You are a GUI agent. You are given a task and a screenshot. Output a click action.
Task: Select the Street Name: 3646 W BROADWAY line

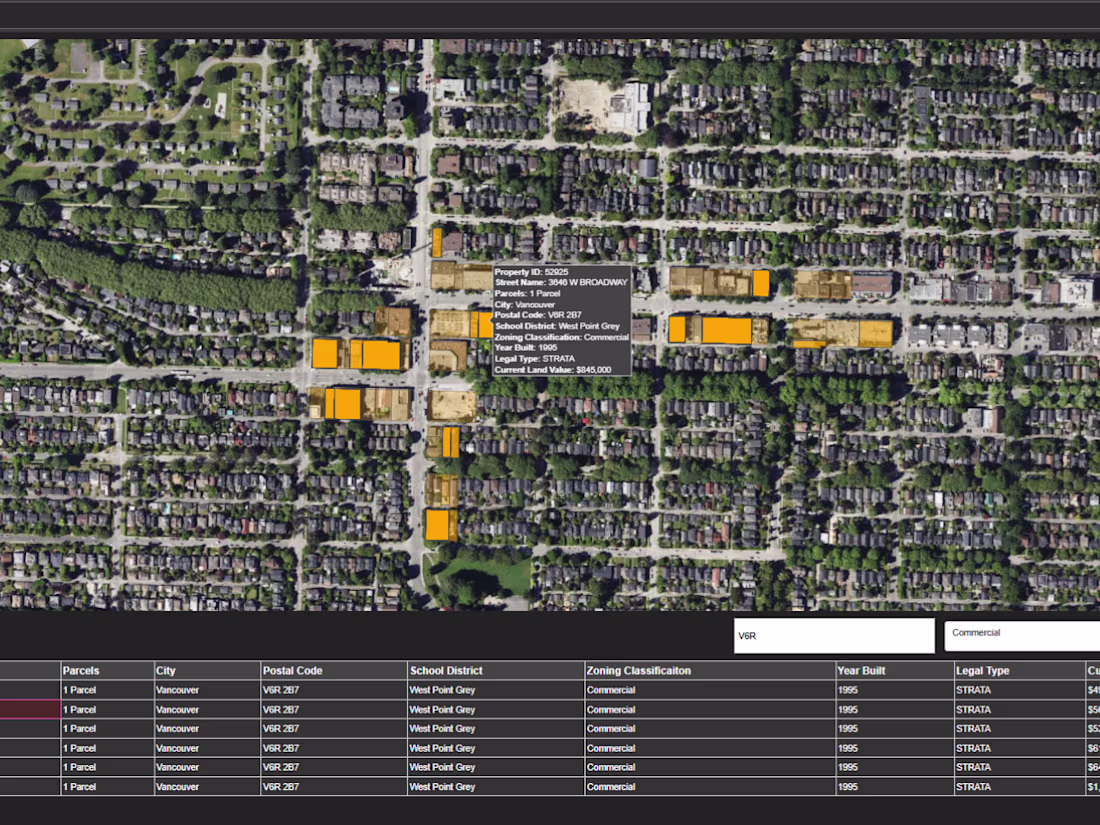pos(561,283)
